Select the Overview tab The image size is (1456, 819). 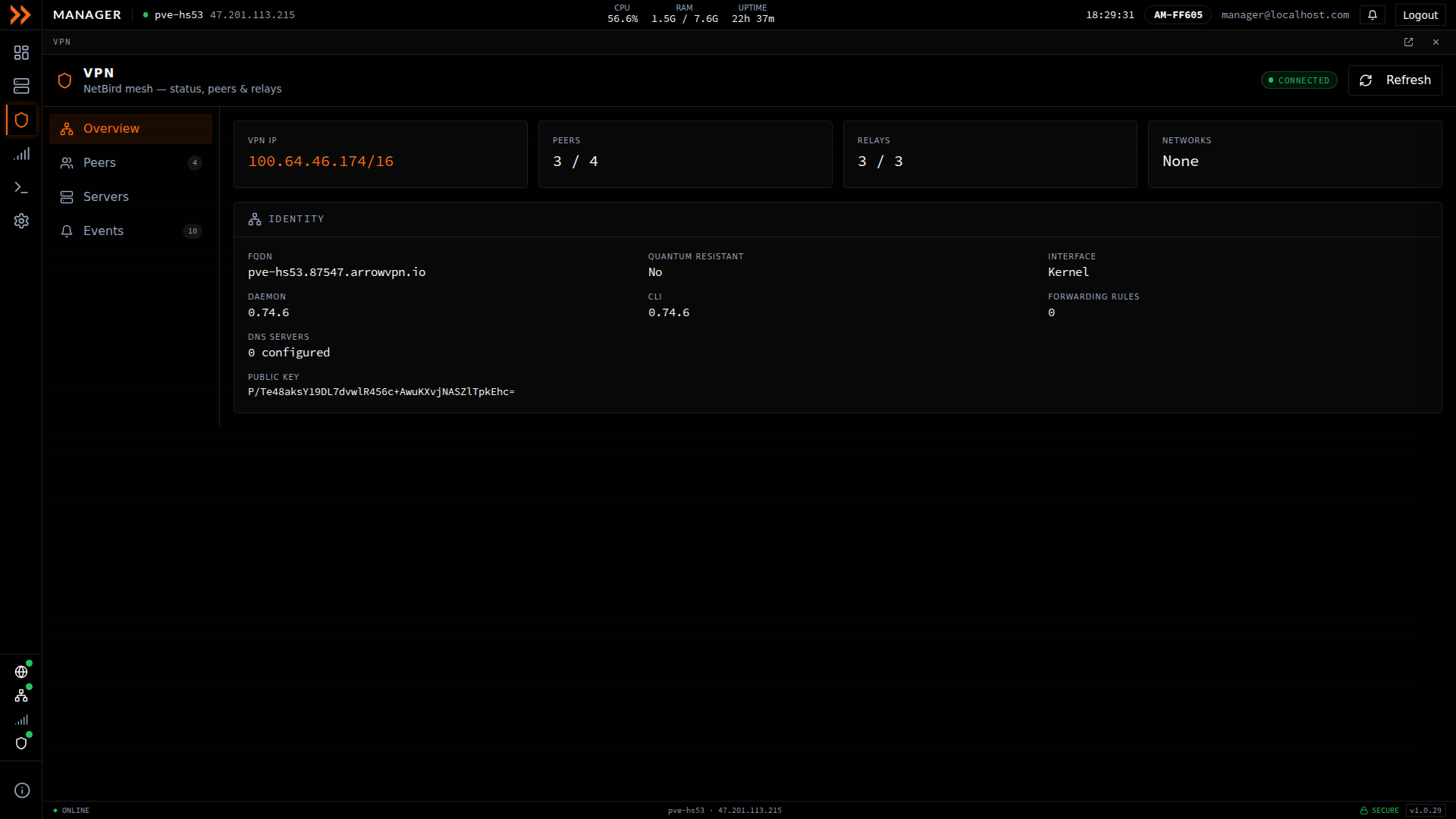pyautogui.click(x=130, y=129)
